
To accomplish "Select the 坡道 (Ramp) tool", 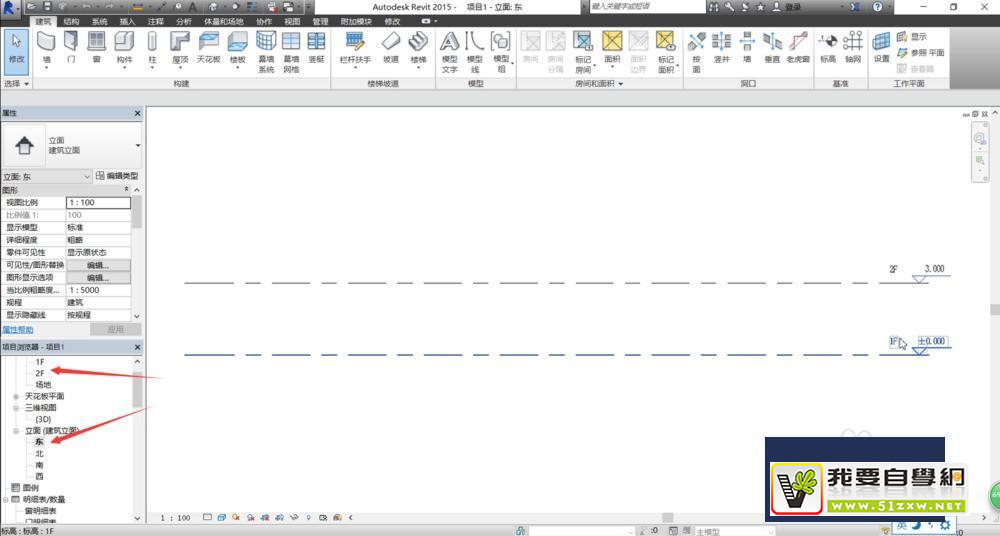I will point(390,48).
